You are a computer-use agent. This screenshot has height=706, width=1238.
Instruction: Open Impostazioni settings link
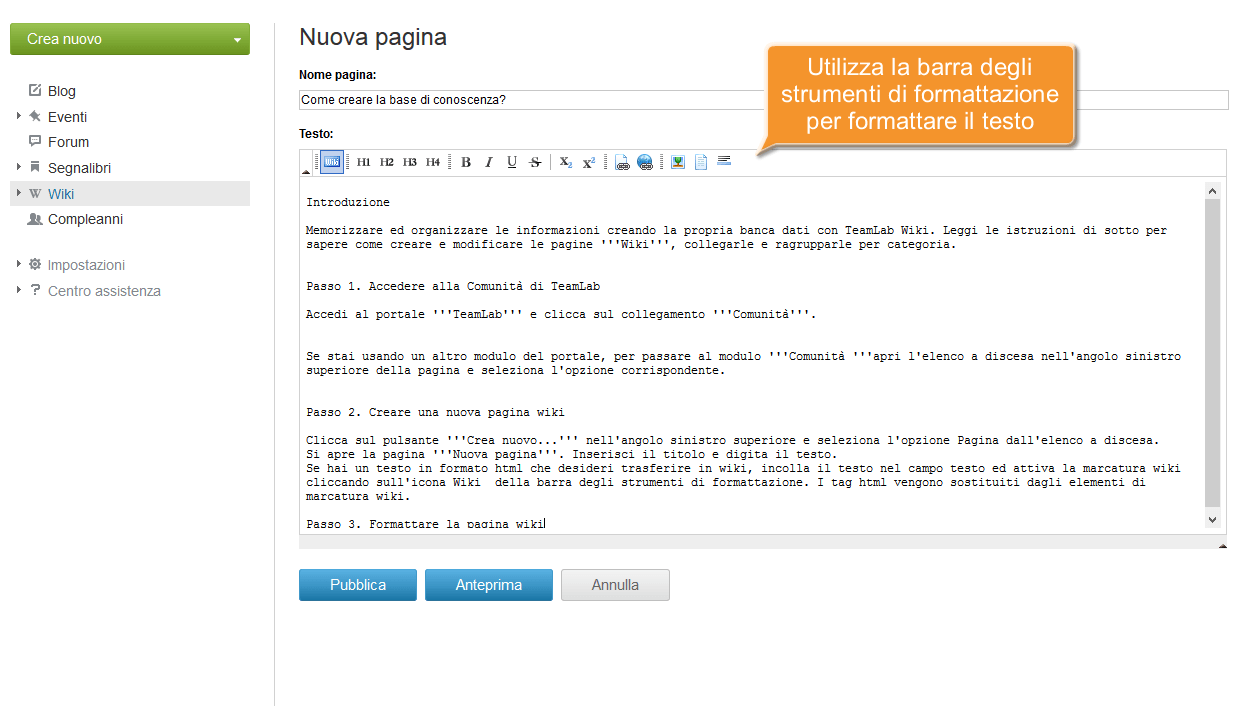pos(86,265)
